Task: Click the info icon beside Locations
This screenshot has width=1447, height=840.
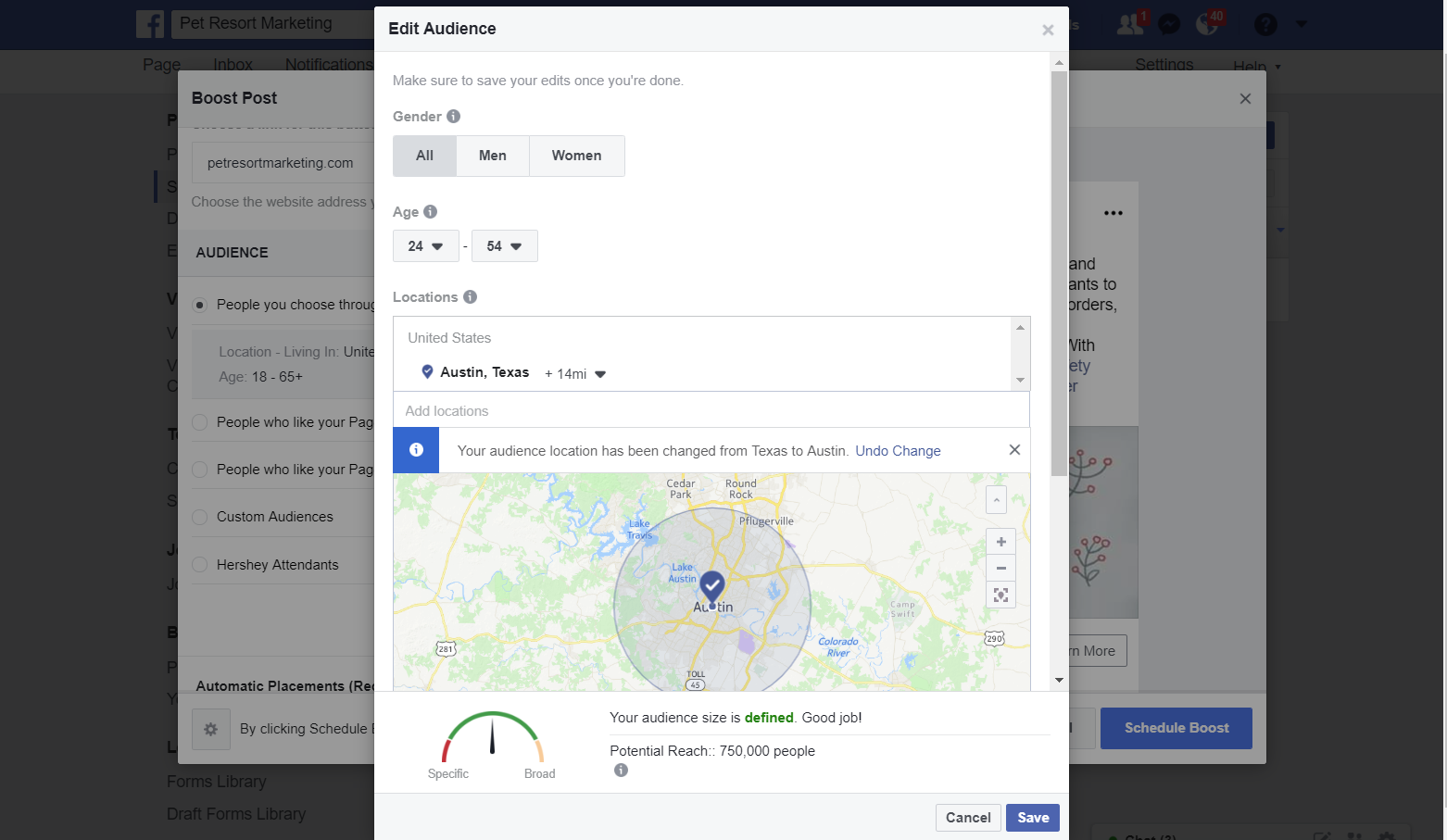Action: (470, 297)
